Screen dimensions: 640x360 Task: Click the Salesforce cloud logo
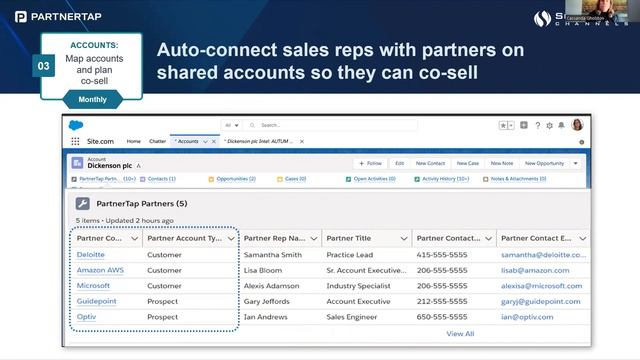point(76,125)
